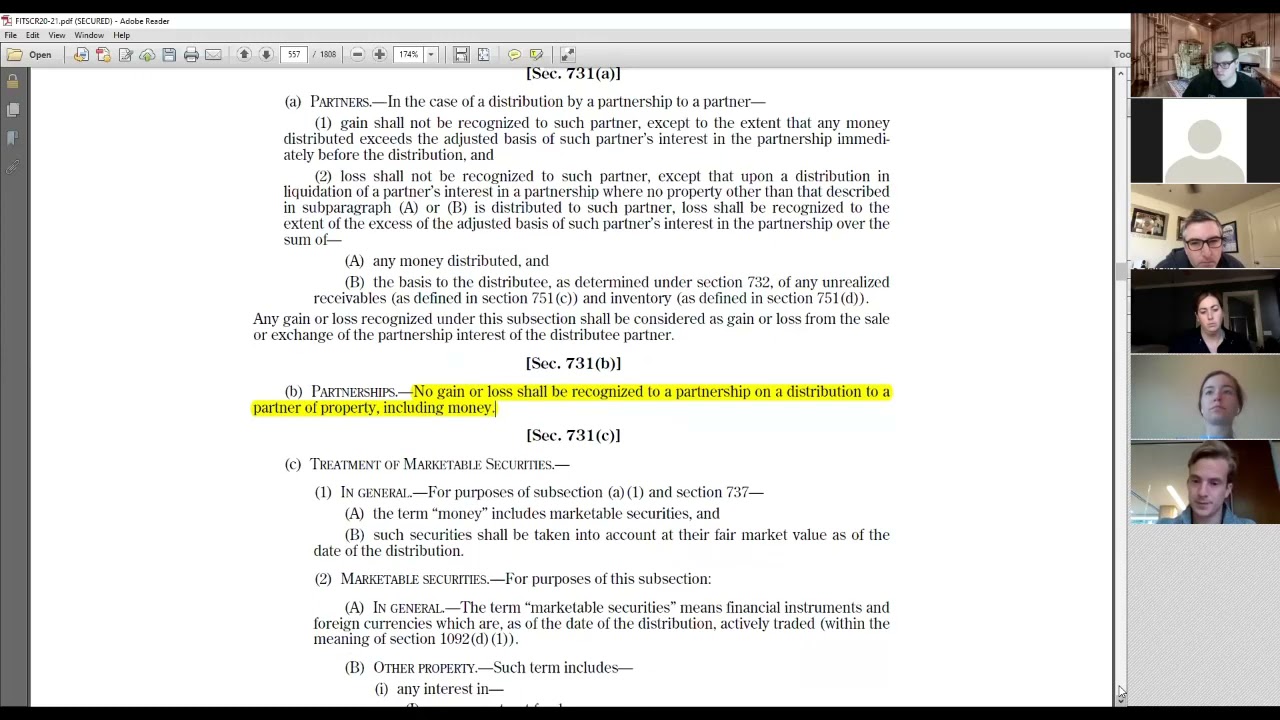The image size is (1280, 720).
Task: Open the File menu
Action: pos(10,35)
